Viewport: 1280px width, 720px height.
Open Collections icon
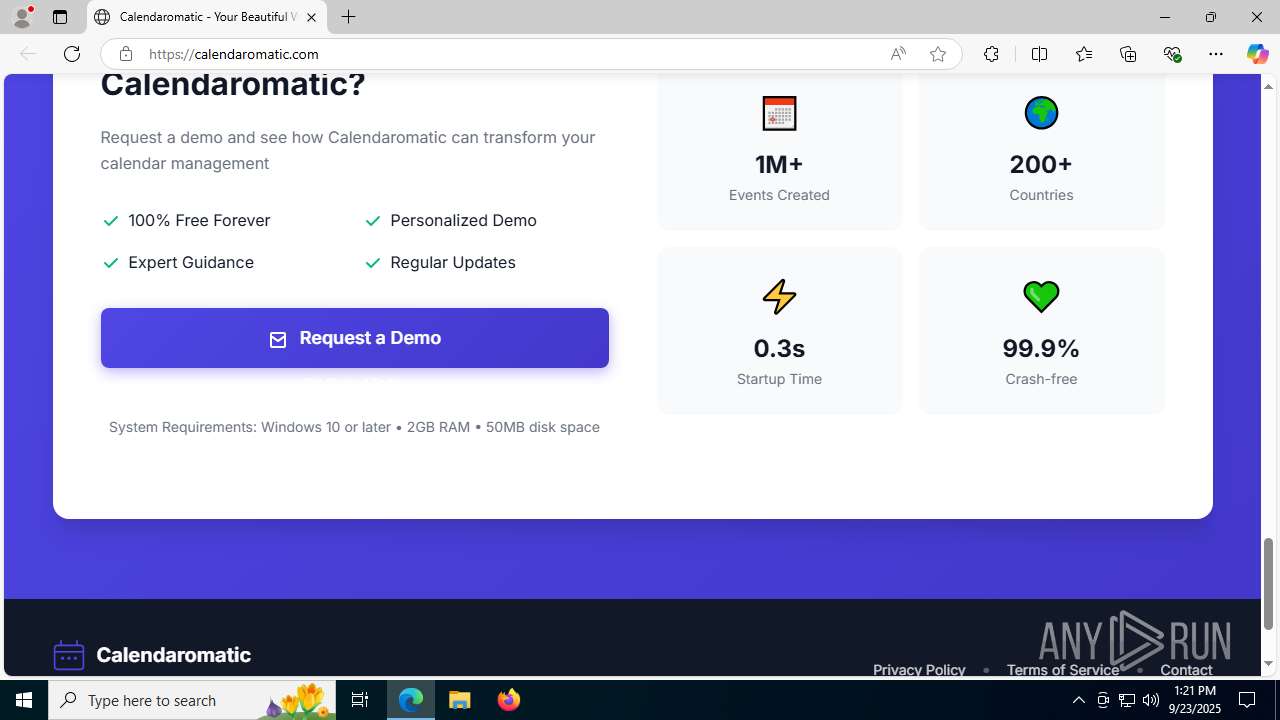(1128, 54)
